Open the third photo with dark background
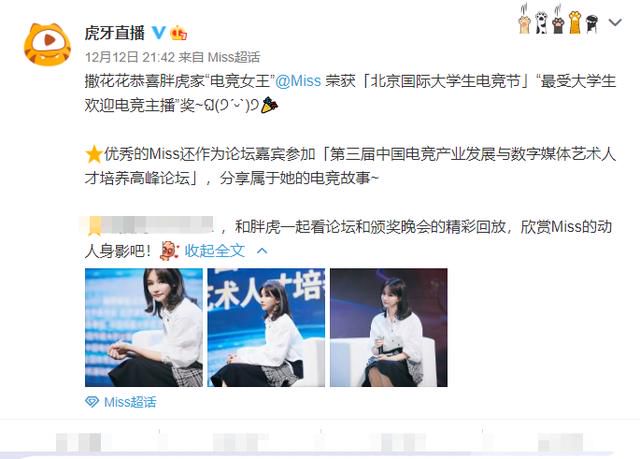This screenshot has width=640, height=459. click(389, 327)
